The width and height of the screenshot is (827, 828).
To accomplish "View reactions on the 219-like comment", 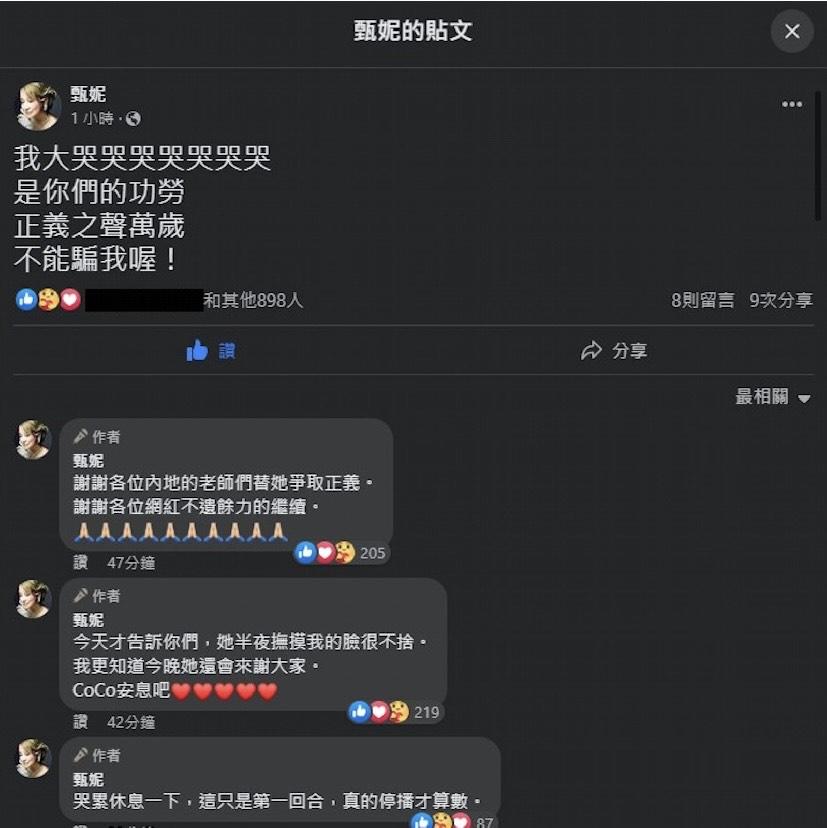I will (395, 712).
